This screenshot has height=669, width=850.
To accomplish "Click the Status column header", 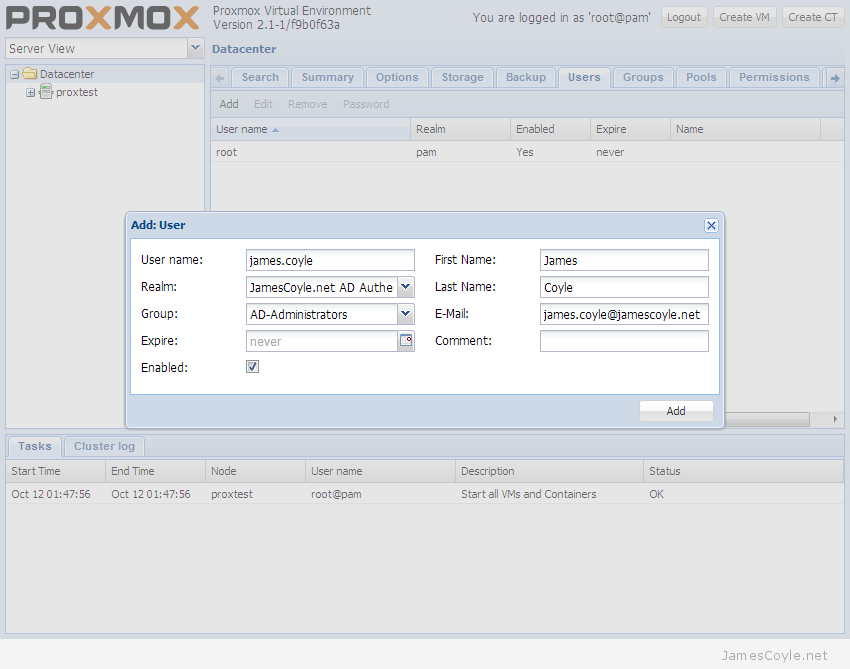I will (743, 471).
